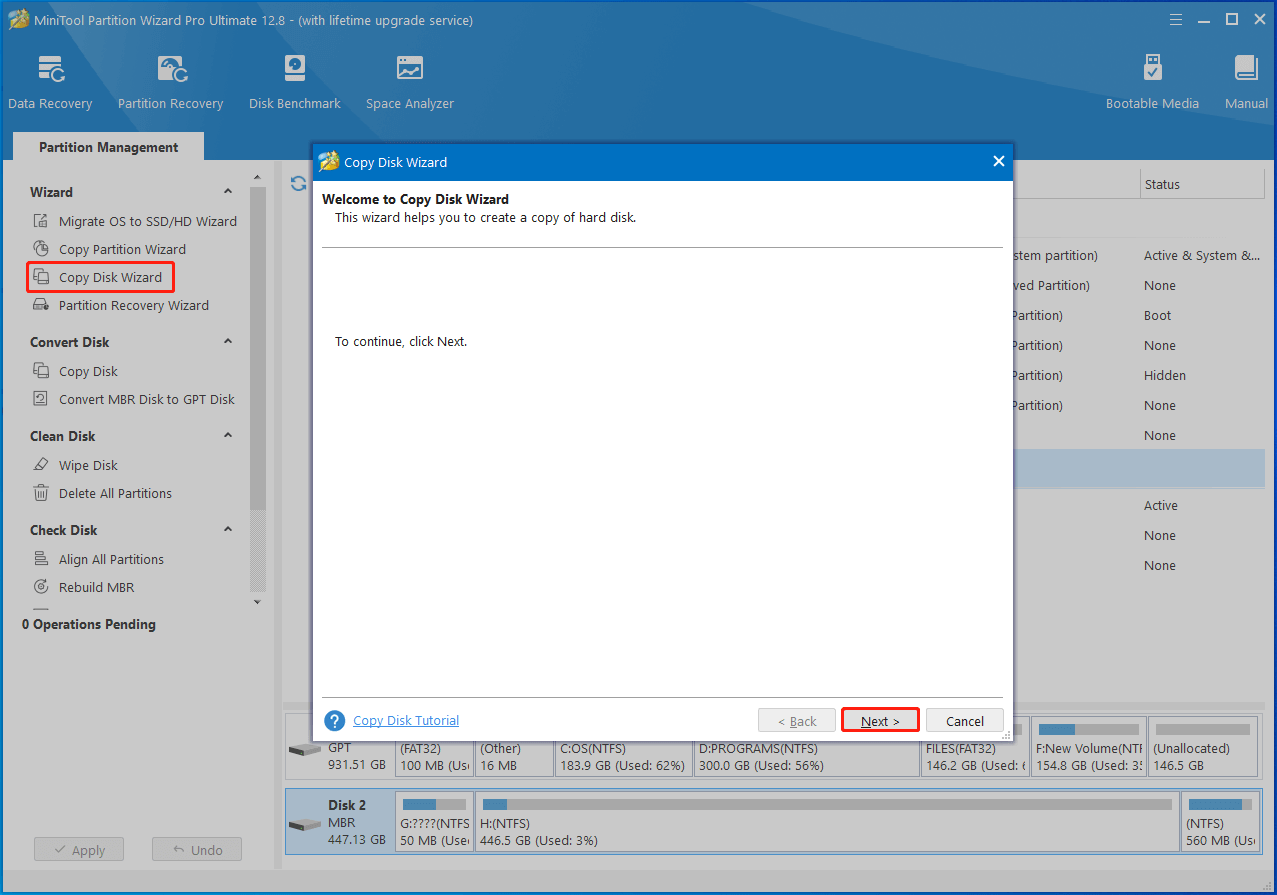
Task: Click the "Active & System" status cell
Action: (x=1202, y=255)
